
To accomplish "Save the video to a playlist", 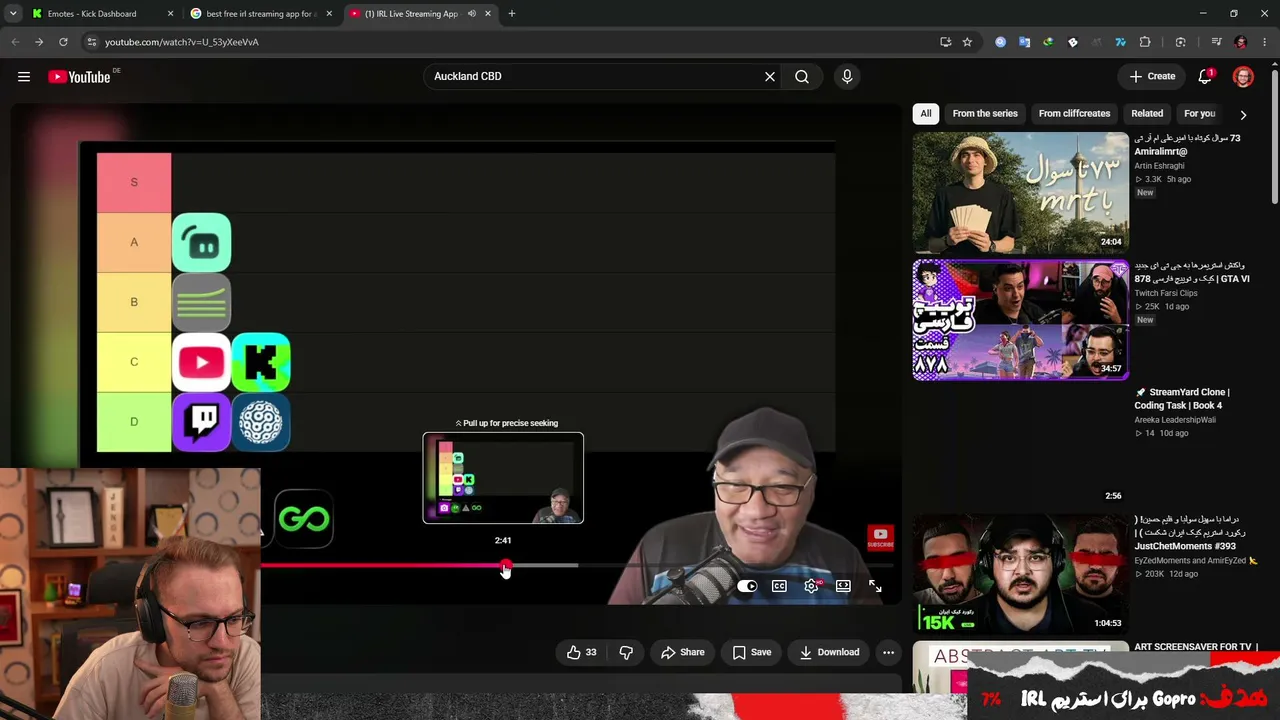I will (751, 653).
